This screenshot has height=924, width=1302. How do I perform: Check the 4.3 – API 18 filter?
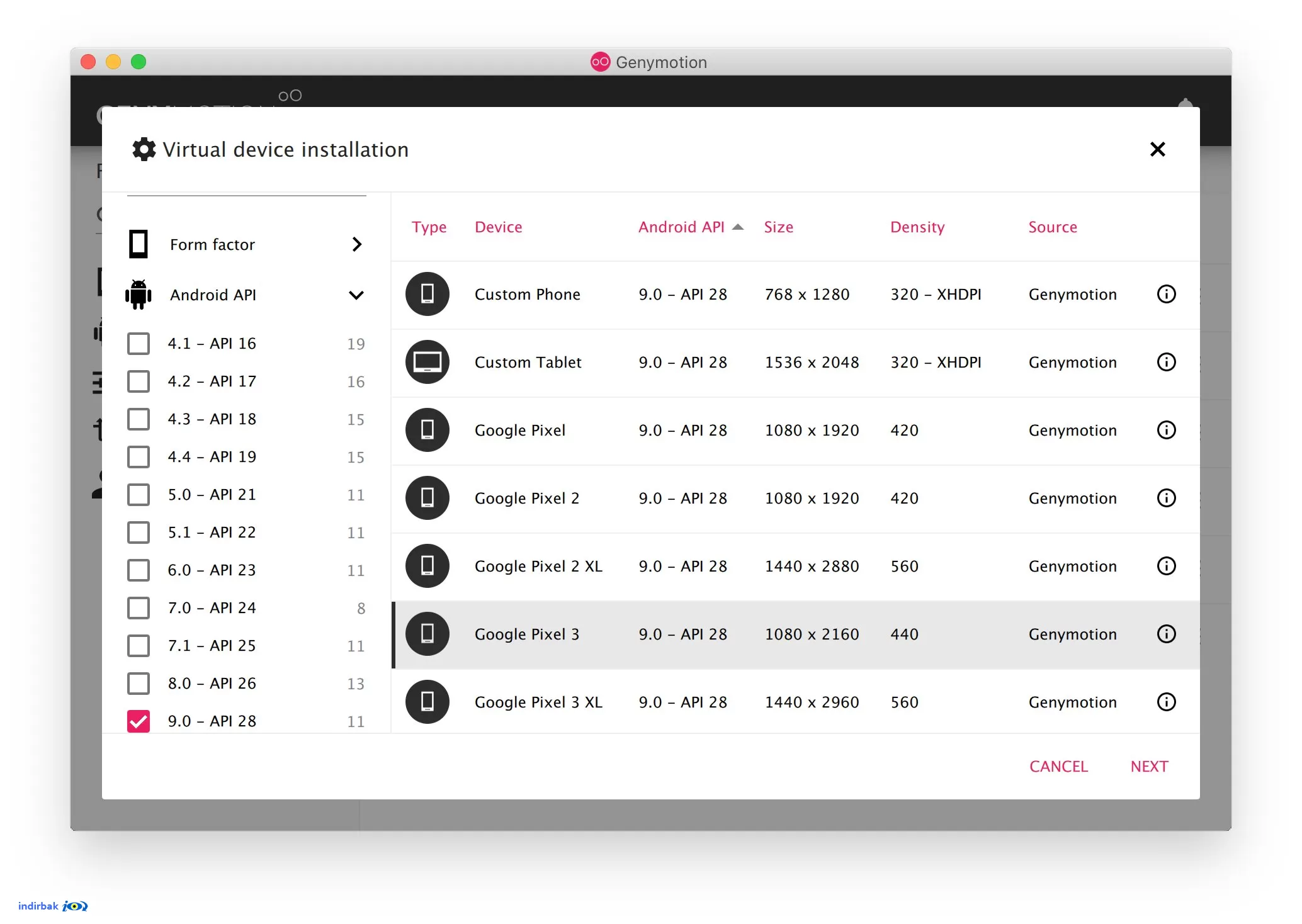pos(139,419)
